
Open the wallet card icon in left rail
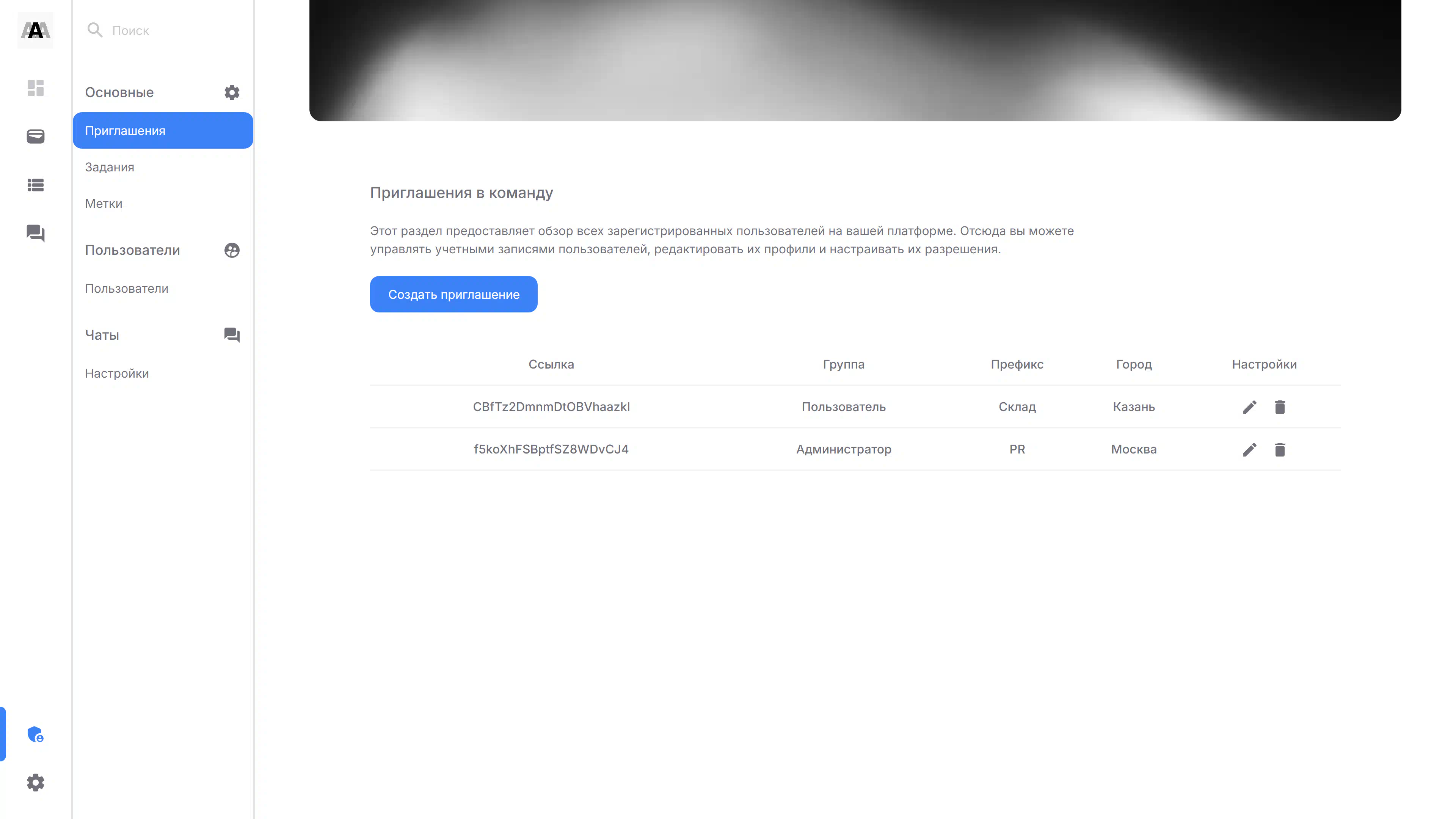[x=35, y=136]
